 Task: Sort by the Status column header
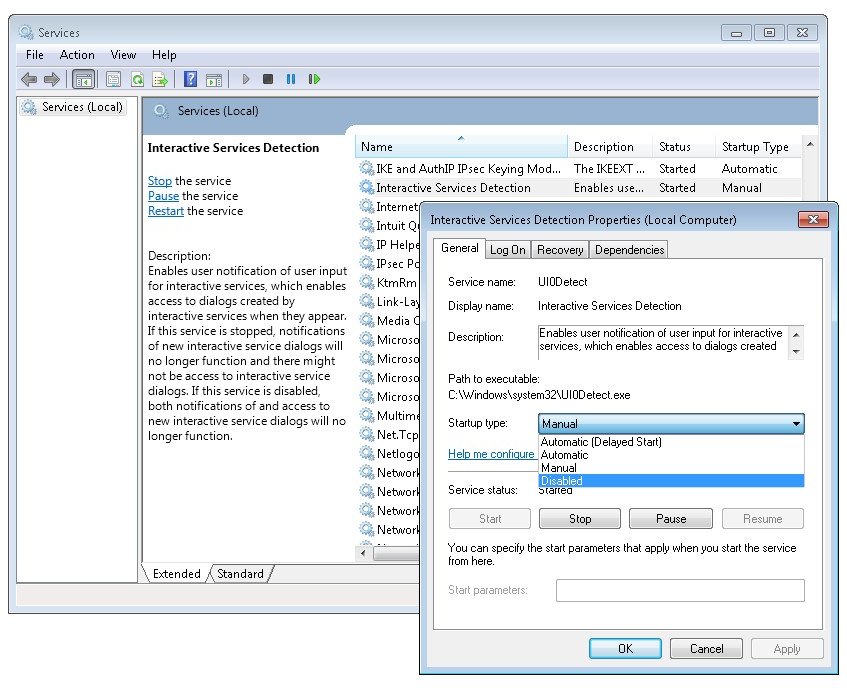pos(684,146)
